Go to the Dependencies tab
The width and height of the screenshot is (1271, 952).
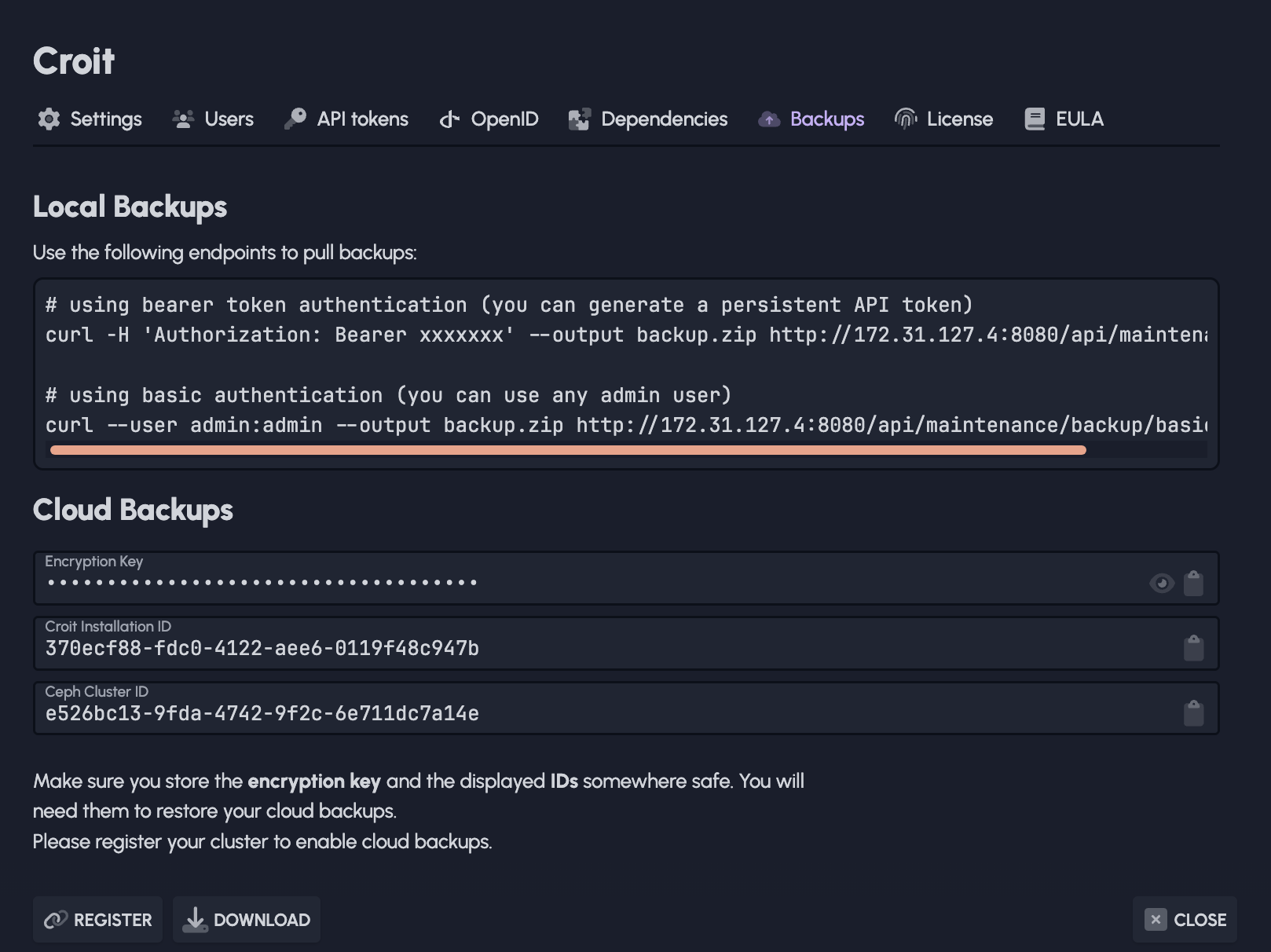[x=664, y=119]
